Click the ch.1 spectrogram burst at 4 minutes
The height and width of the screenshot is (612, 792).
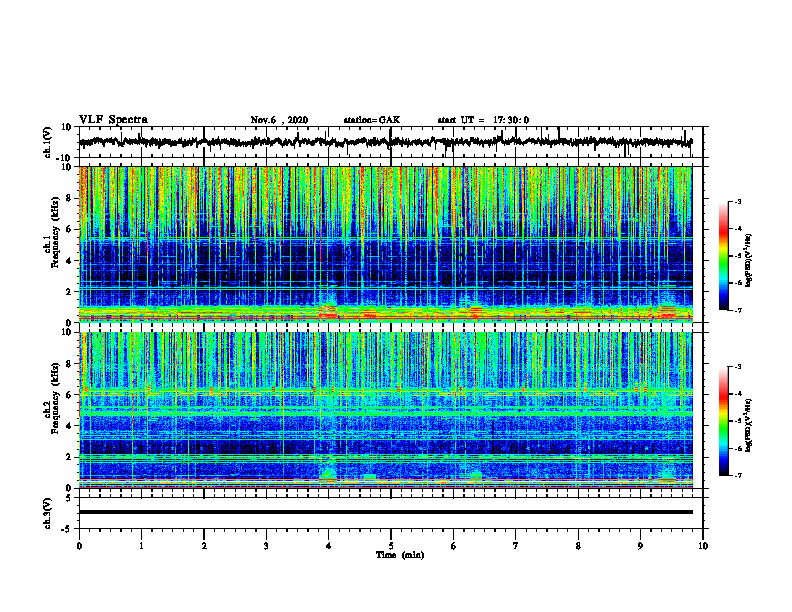click(329, 311)
